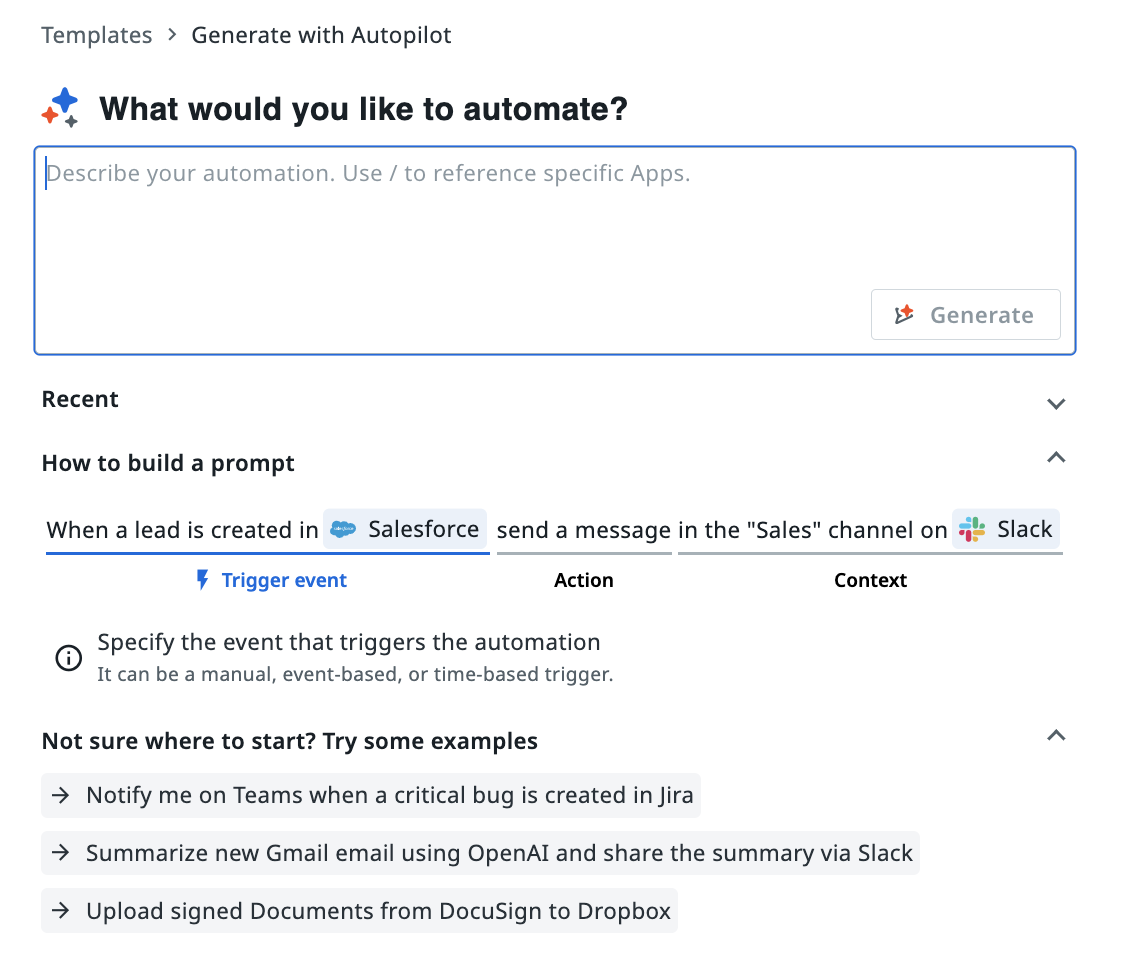The width and height of the screenshot is (1138, 958).
Task: Choose the Upload signed Documents to Dropbox example
Action: pyautogui.click(x=380, y=911)
